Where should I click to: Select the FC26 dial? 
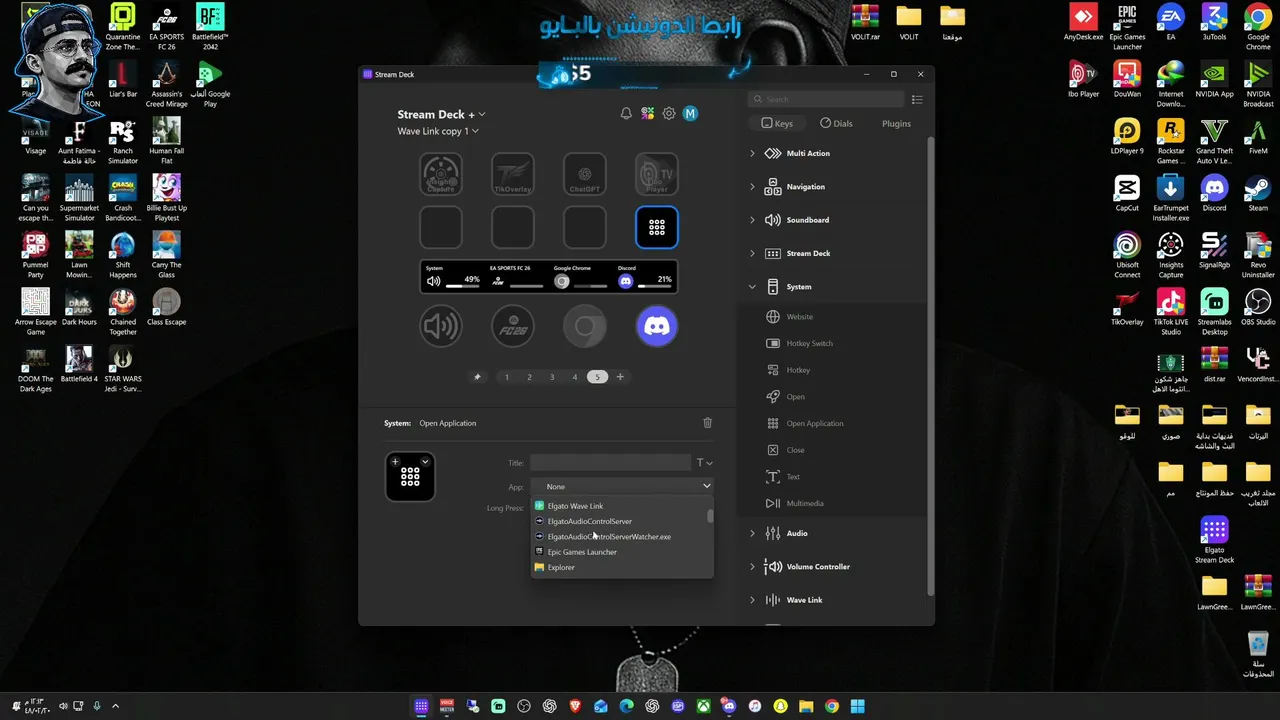pyautogui.click(x=513, y=326)
